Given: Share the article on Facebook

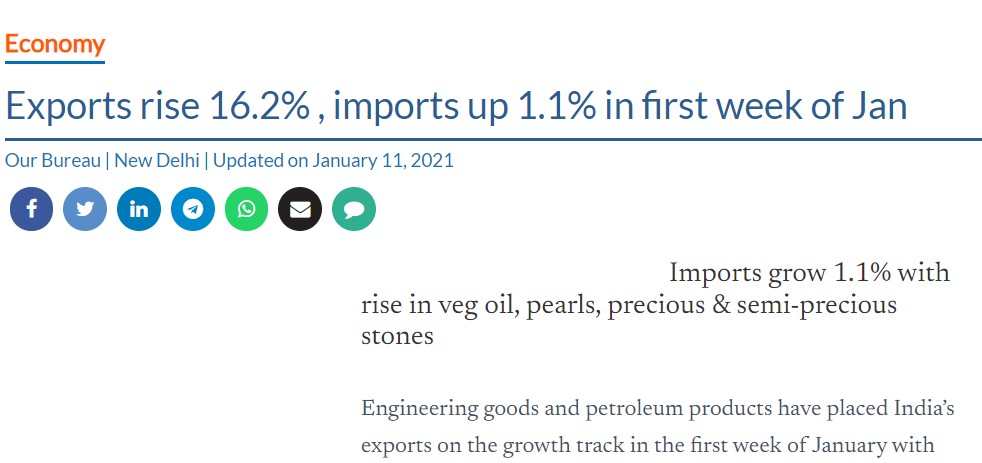Looking at the screenshot, I should [x=31, y=209].
